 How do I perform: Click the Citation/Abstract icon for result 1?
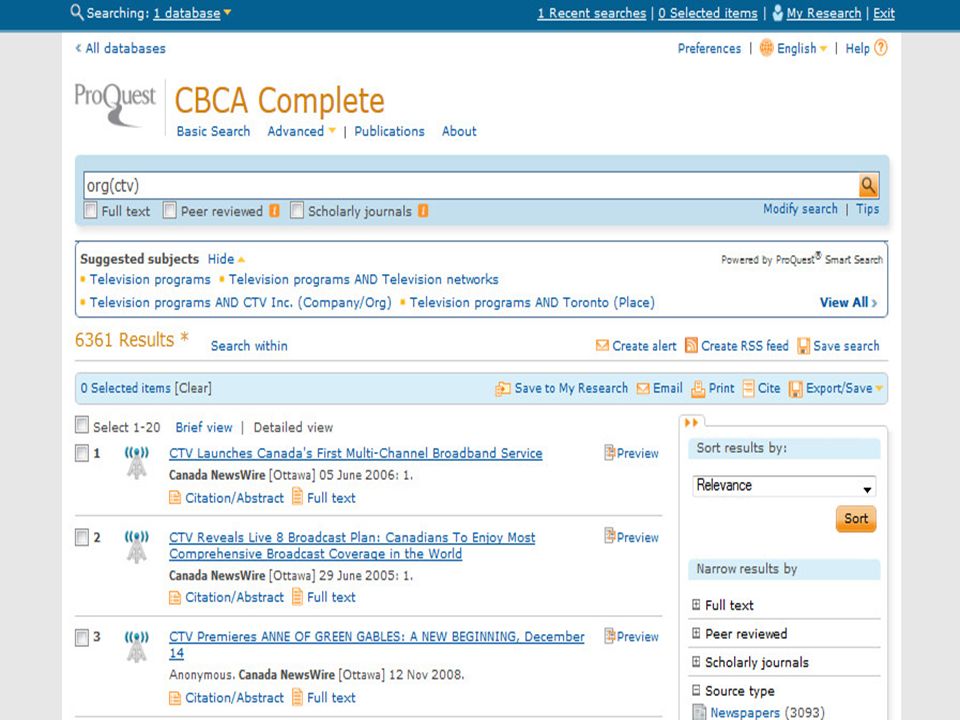tap(174, 498)
